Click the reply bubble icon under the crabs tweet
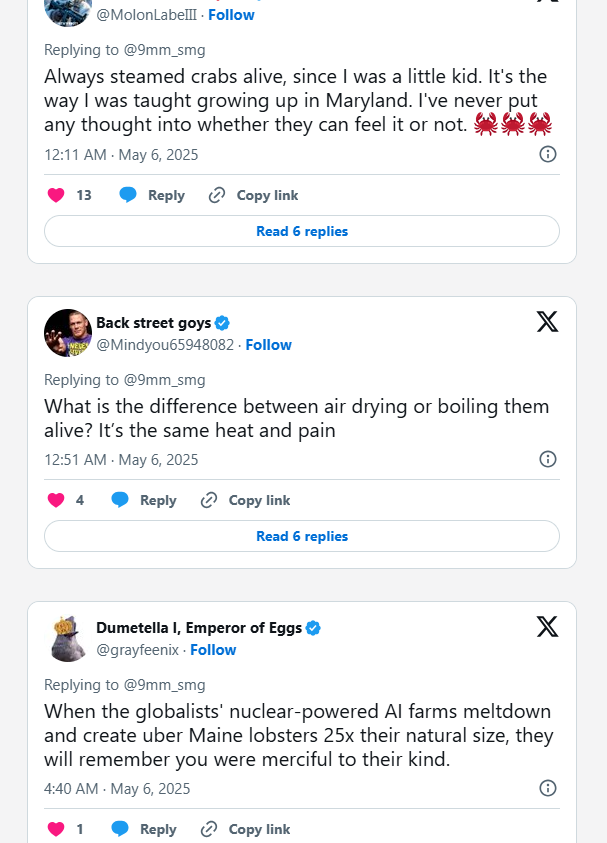This screenshot has height=843, width=607. pyautogui.click(x=128, y=195)
